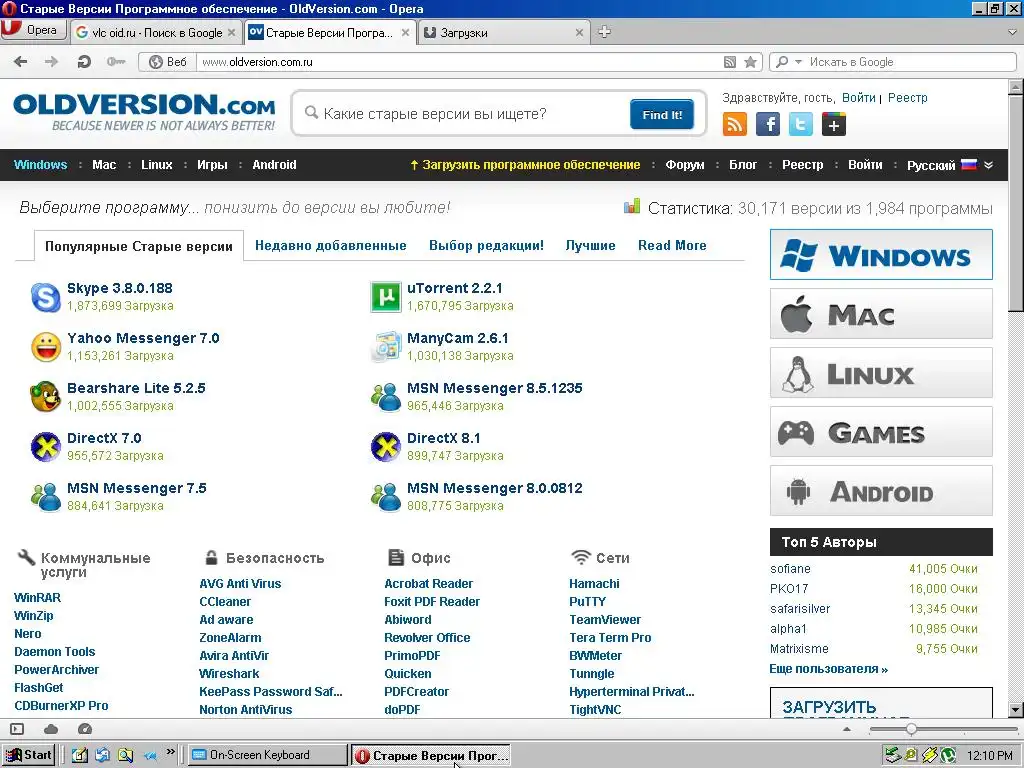Open the search engine selector dropdown

pos(798,62)
